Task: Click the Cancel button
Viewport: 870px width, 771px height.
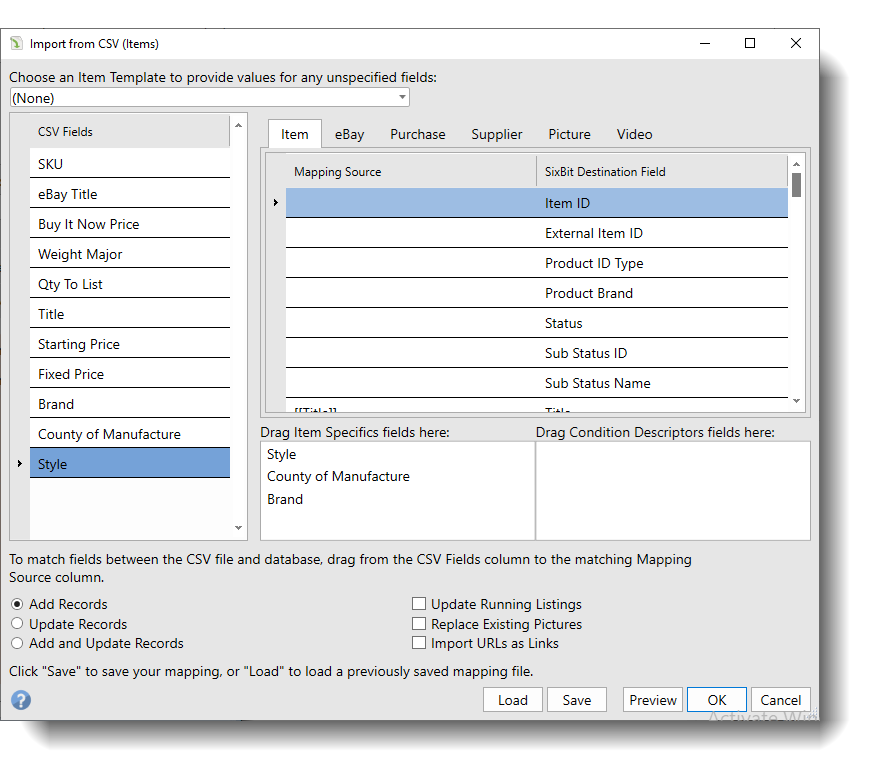Action: click(x=781, y=700)
